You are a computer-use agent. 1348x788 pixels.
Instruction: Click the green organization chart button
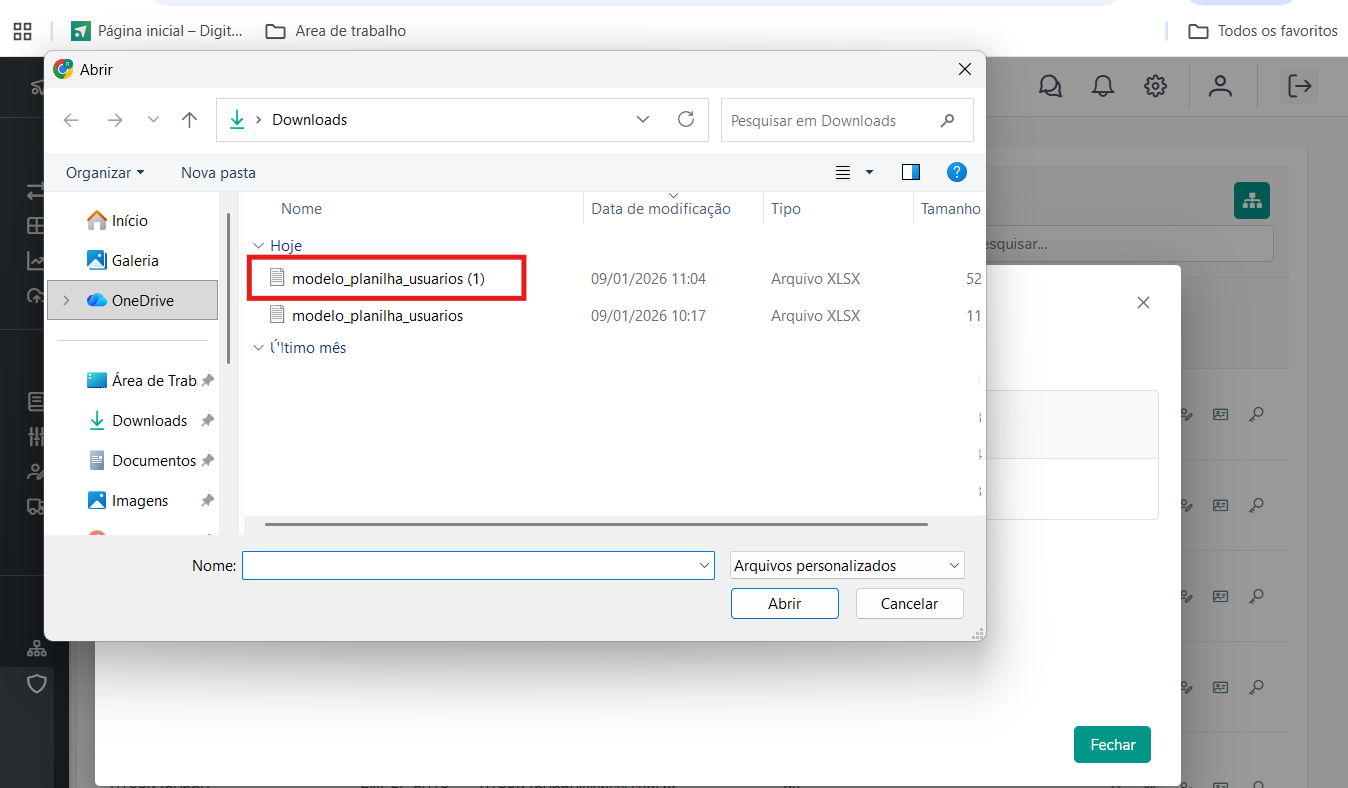coord(1252,201)
